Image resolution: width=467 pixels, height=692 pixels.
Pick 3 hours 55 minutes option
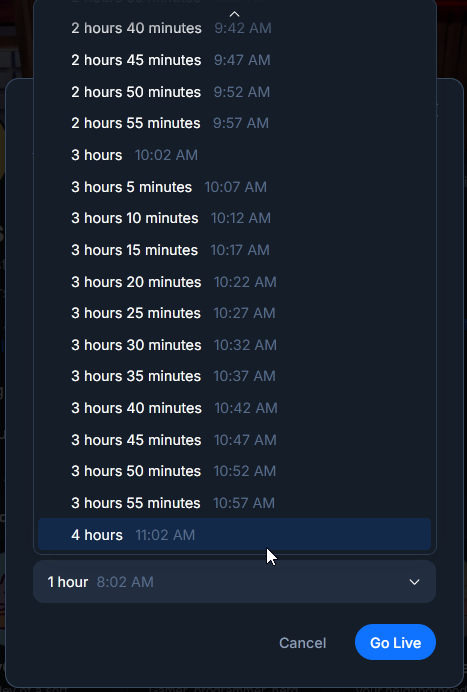234,503
